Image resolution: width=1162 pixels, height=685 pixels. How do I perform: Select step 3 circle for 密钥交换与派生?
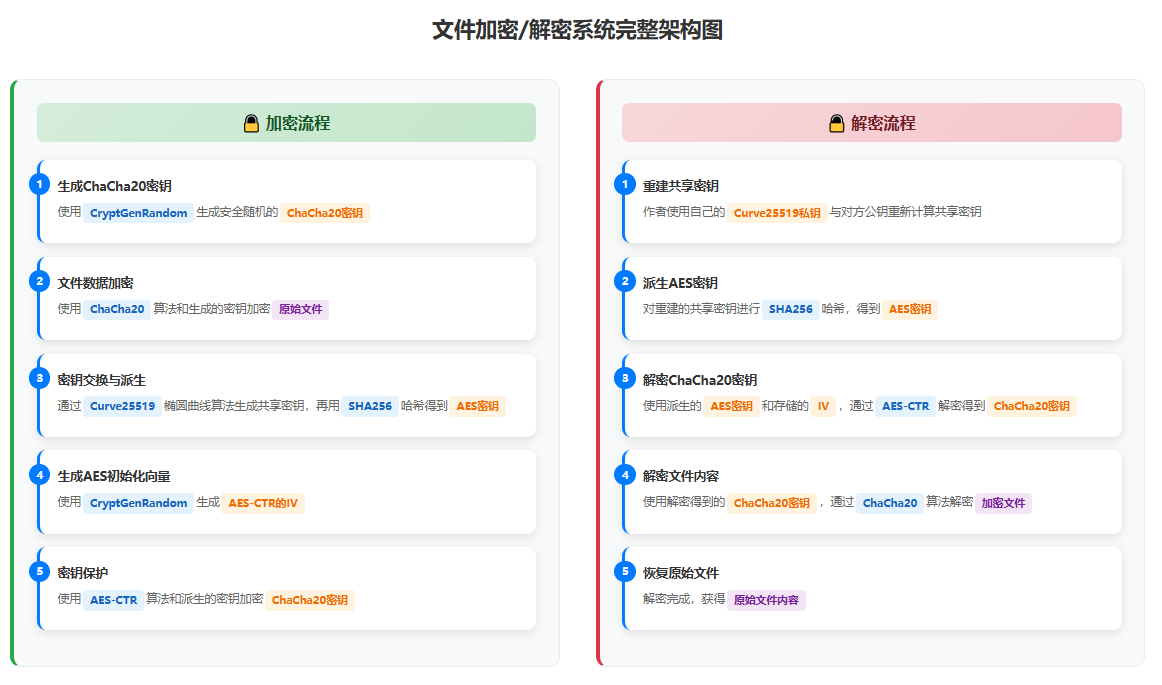(x=39, y=378)
